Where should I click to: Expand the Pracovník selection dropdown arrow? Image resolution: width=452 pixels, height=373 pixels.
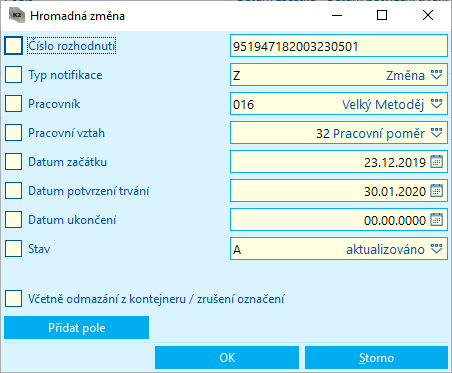coord(436,104)
